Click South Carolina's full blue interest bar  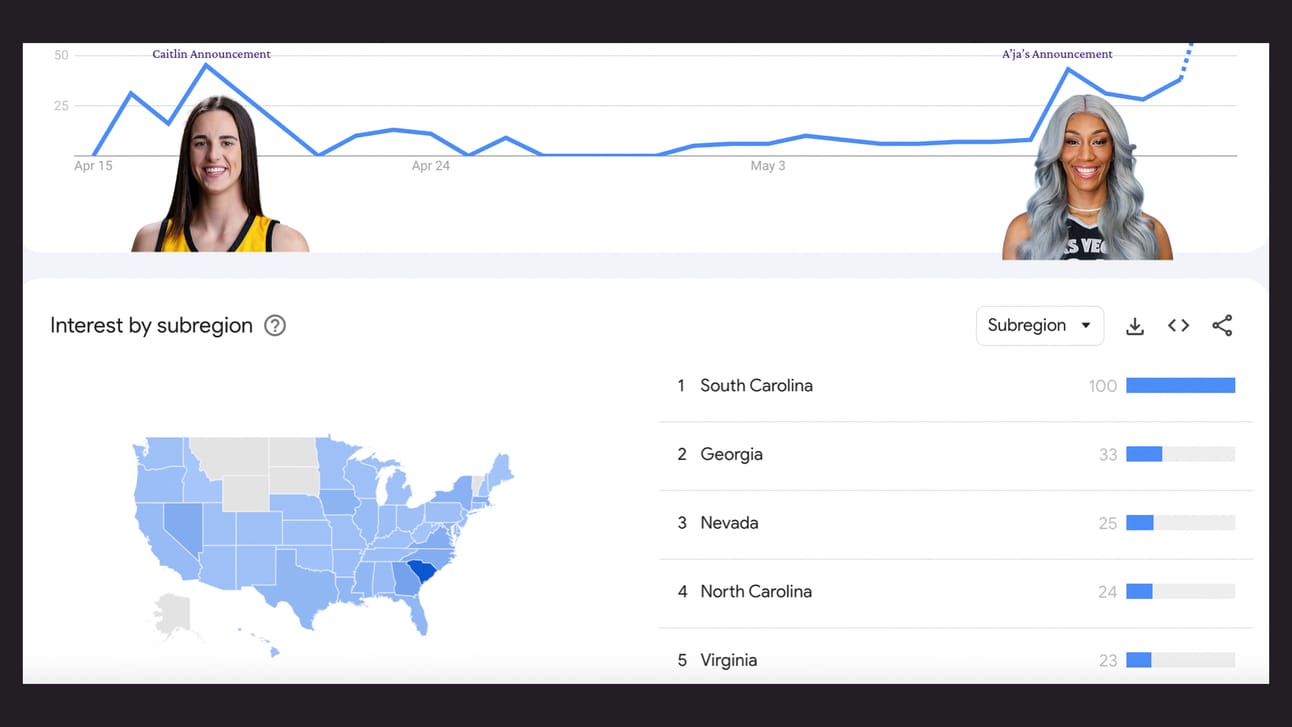click(x=1180, y=386)
